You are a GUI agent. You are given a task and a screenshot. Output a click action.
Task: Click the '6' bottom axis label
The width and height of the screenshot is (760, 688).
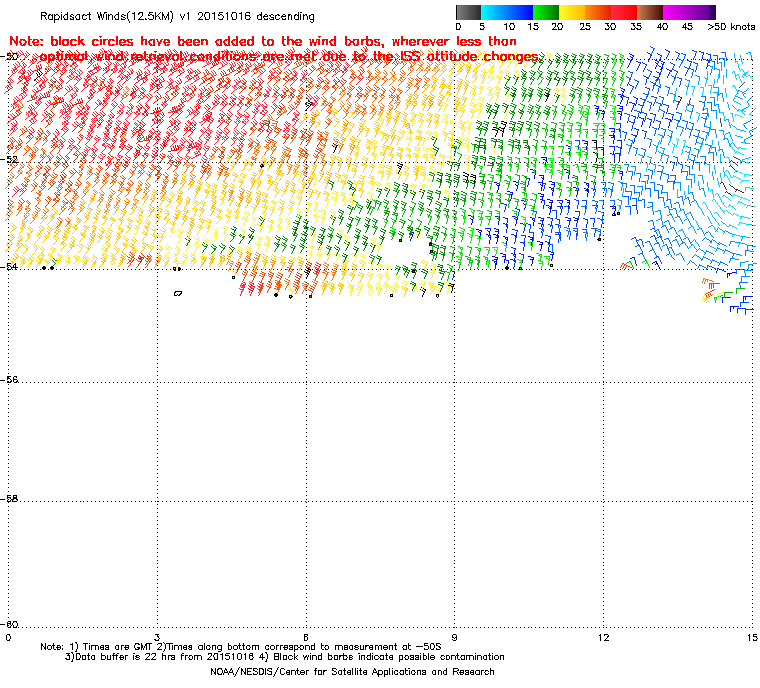tap(306, 637)
